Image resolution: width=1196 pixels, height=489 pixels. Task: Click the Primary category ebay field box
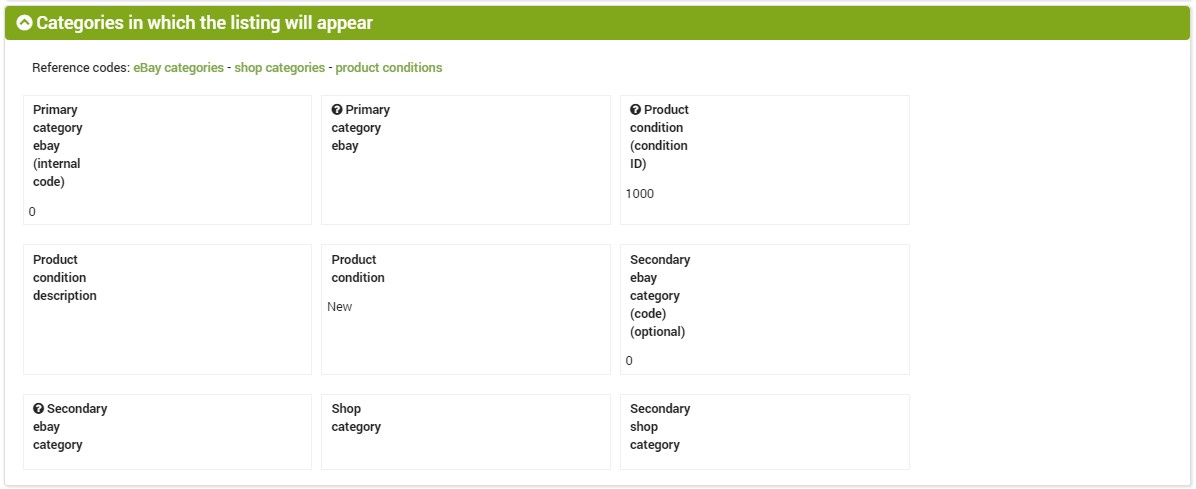465,159
